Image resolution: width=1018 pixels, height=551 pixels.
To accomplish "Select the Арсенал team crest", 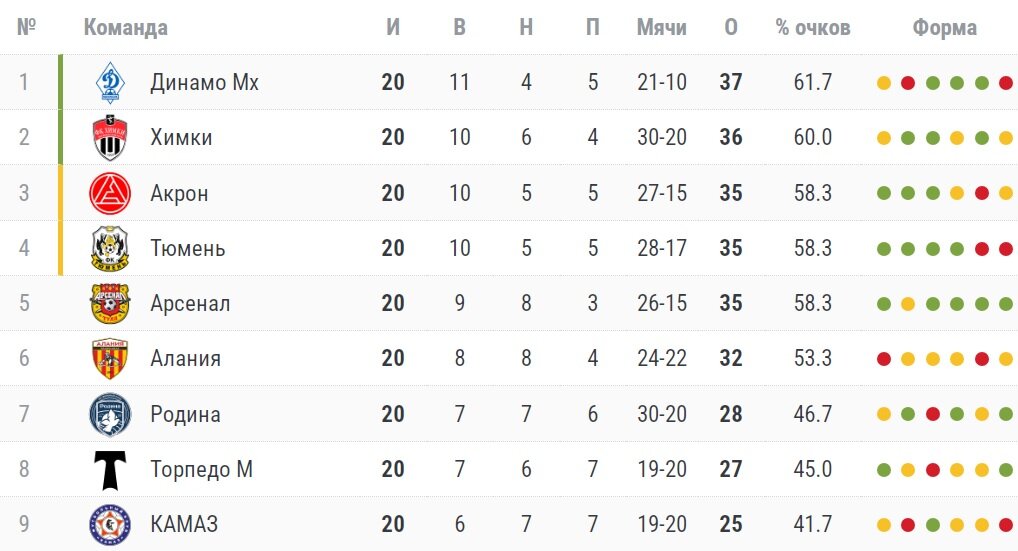I will (x=110, y=303).
